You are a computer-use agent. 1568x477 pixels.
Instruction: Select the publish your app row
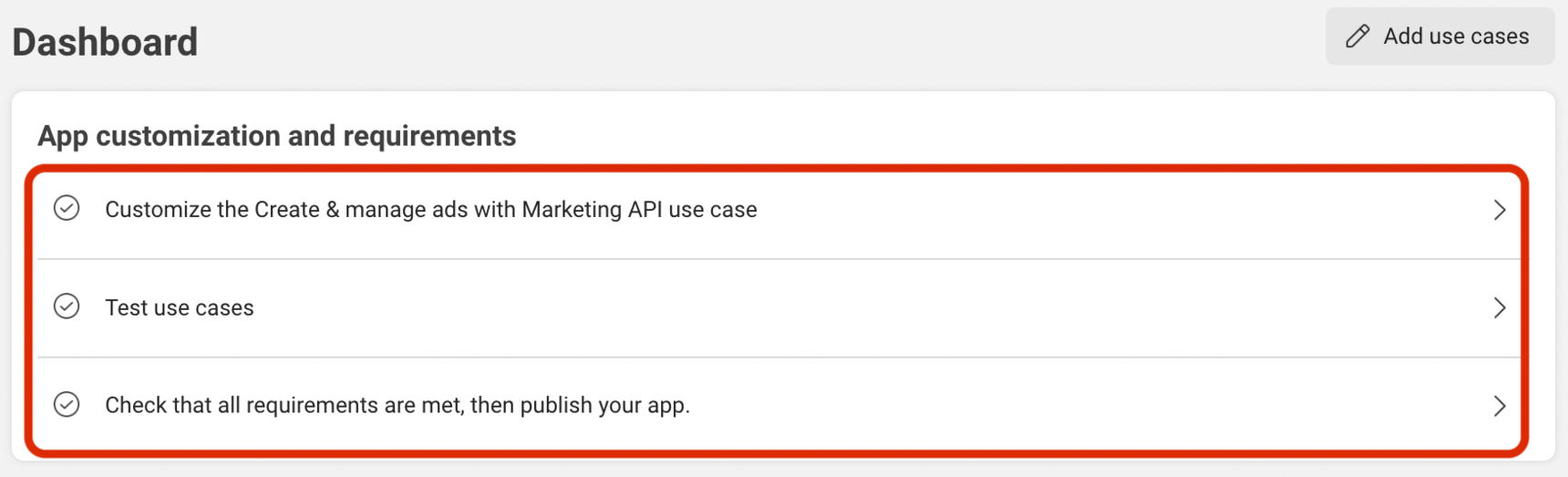pos(1003,405)
